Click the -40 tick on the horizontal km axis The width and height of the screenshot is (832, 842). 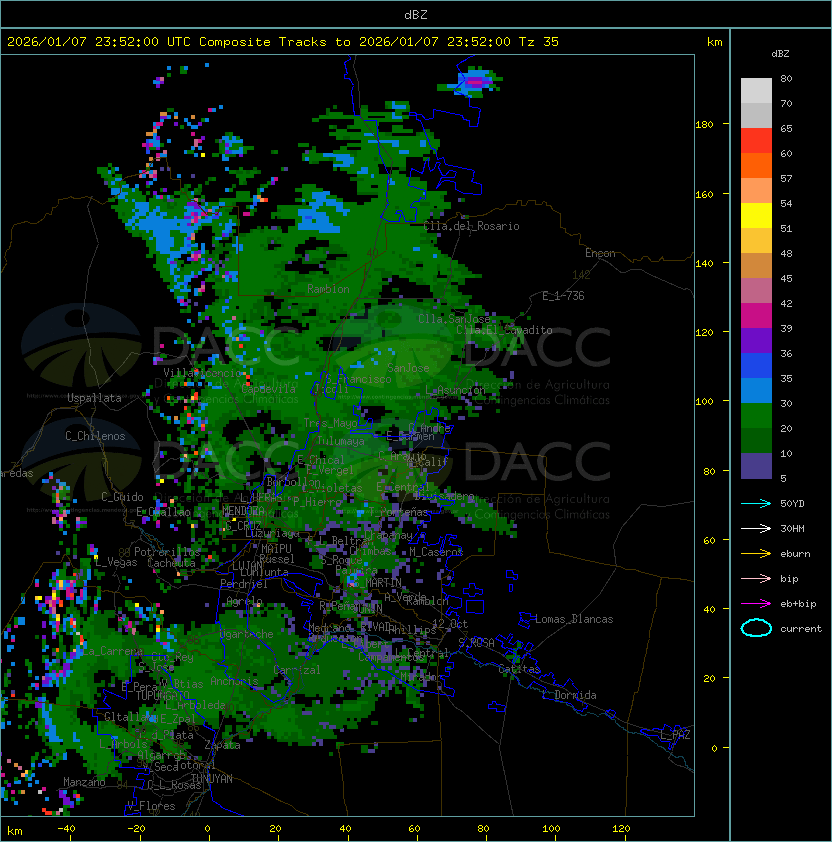[x=66, y=829]
